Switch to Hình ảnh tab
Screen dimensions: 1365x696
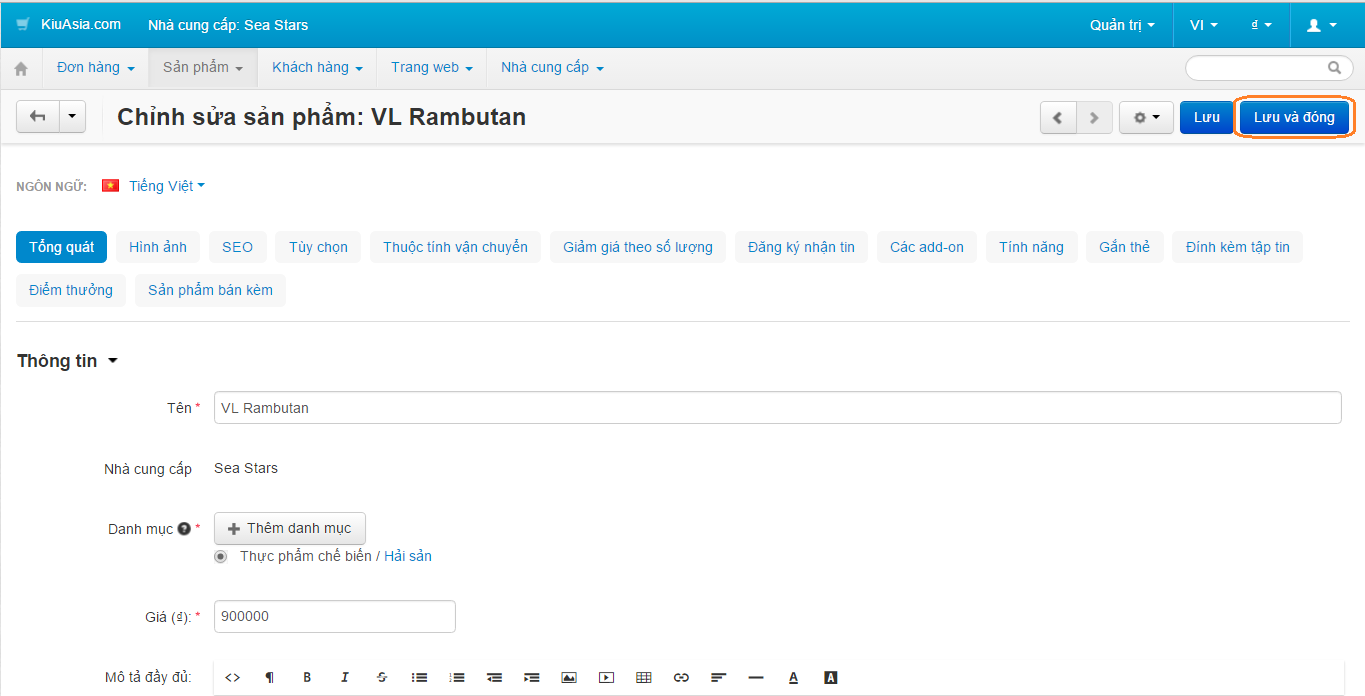click(158, 247)
